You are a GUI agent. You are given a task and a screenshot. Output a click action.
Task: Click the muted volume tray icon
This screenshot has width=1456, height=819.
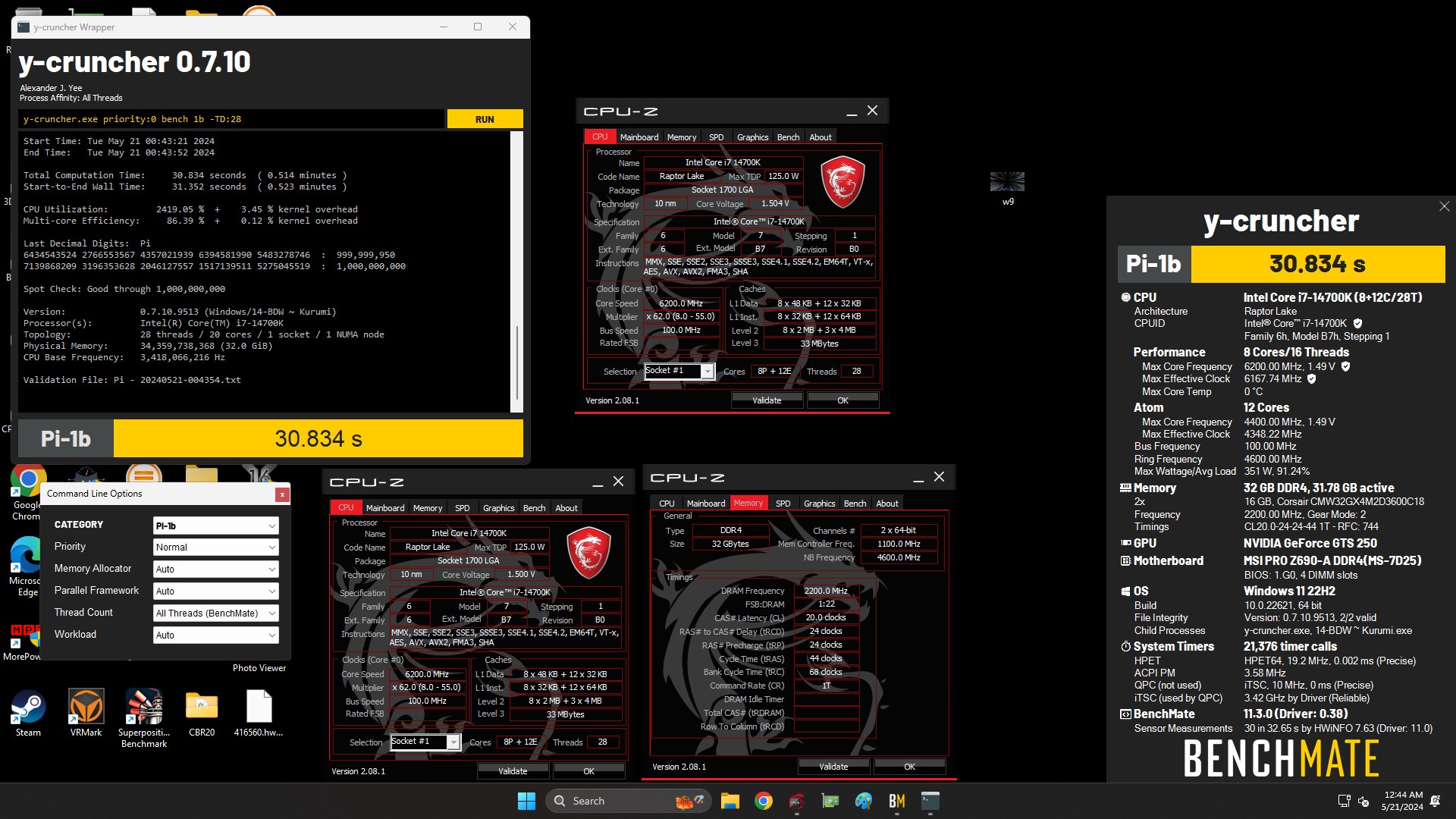1363,801
